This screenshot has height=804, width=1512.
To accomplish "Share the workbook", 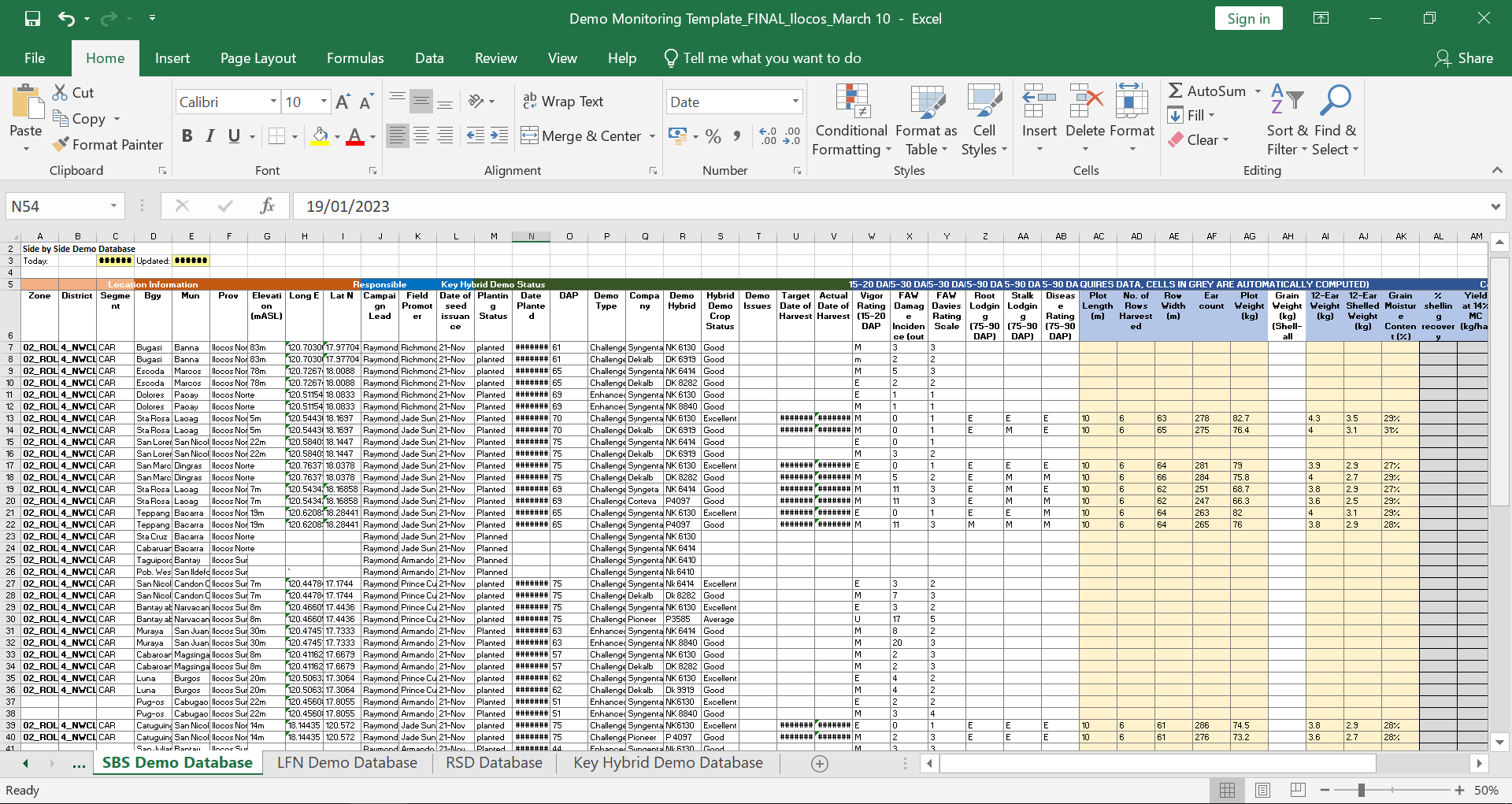I will tap(1464, 57).
